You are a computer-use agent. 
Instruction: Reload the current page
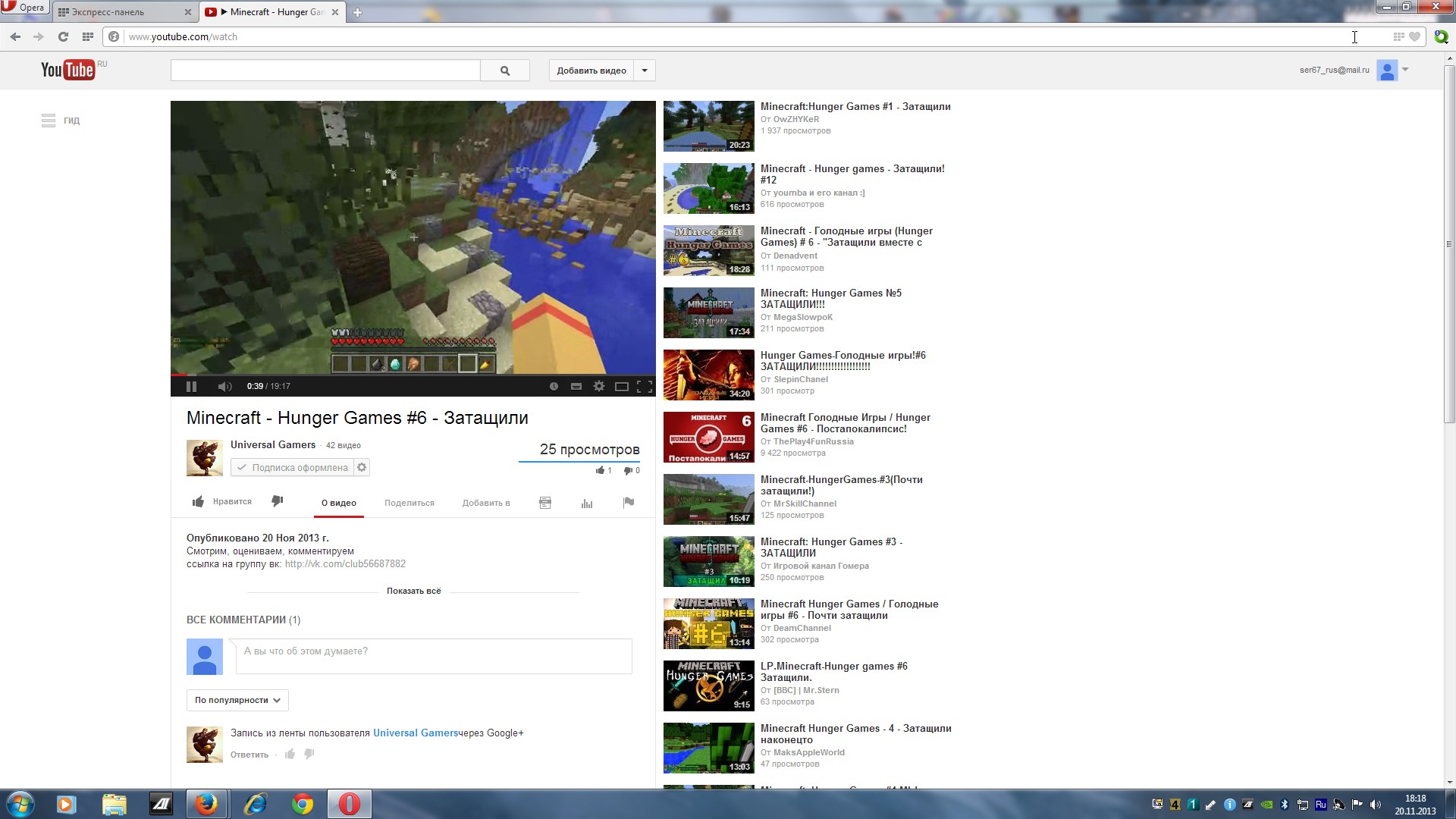[63, 36]
